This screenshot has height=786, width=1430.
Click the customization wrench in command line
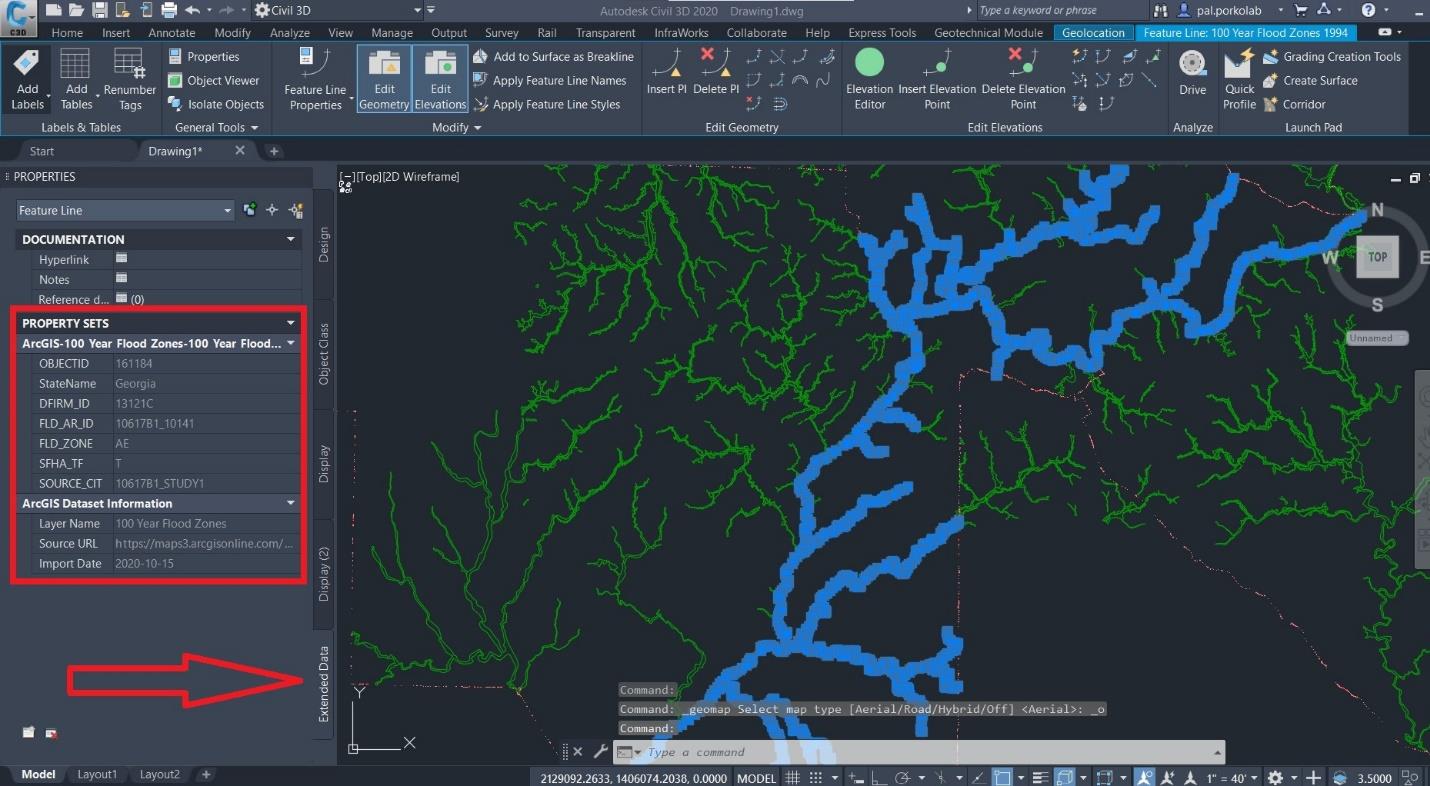tap(601, 751)
